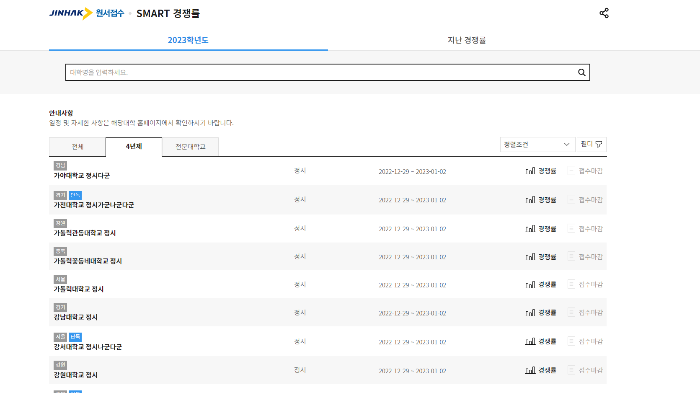Viewport: 700px width, 393px height.
Task: Click the 안내사항 heading
Action: (61, 113)
